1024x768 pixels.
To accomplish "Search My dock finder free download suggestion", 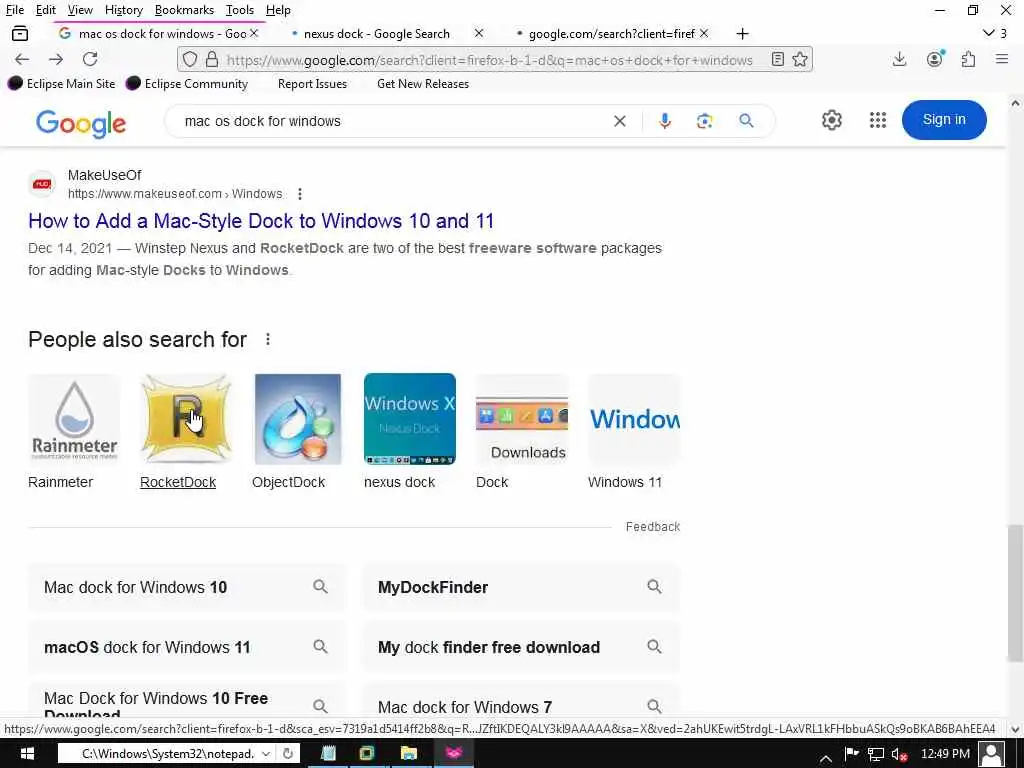I will (x=521, y=647).
